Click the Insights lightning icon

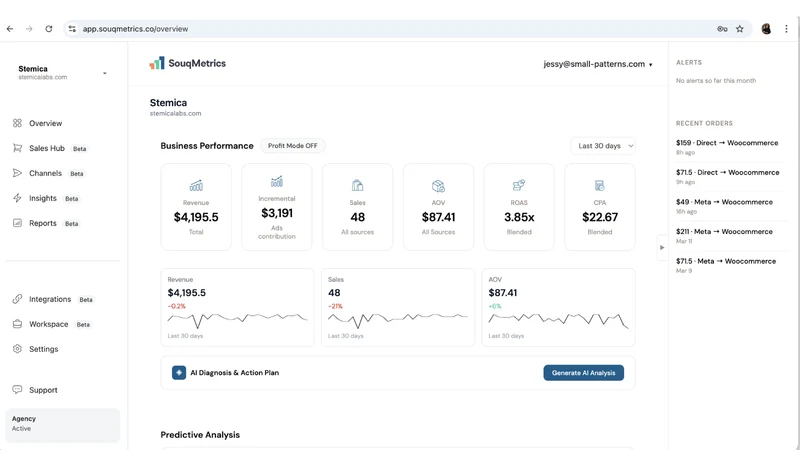click(17, 198)
